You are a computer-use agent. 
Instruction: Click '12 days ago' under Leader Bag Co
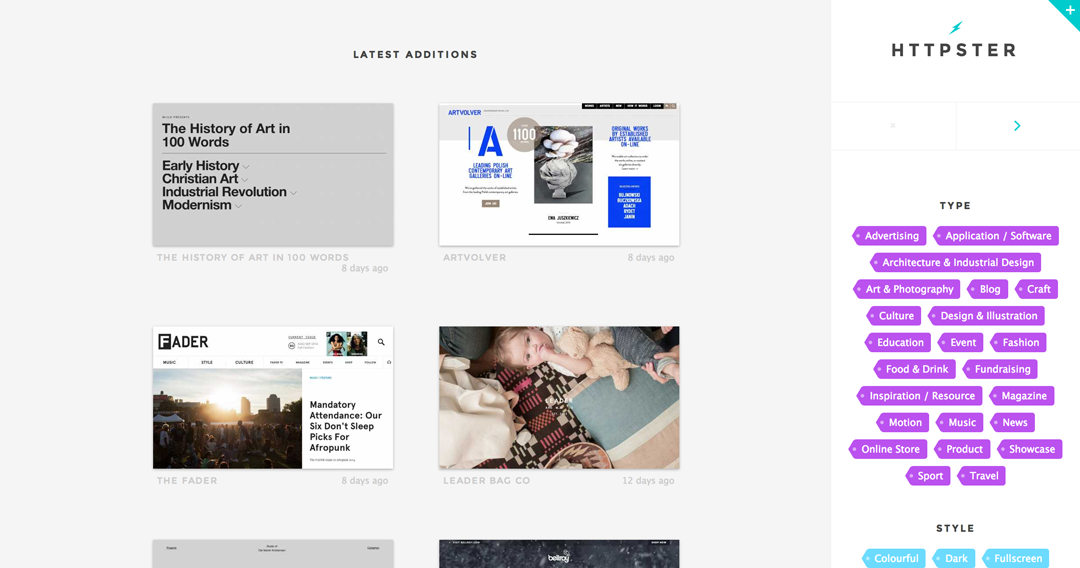[648, 481]
